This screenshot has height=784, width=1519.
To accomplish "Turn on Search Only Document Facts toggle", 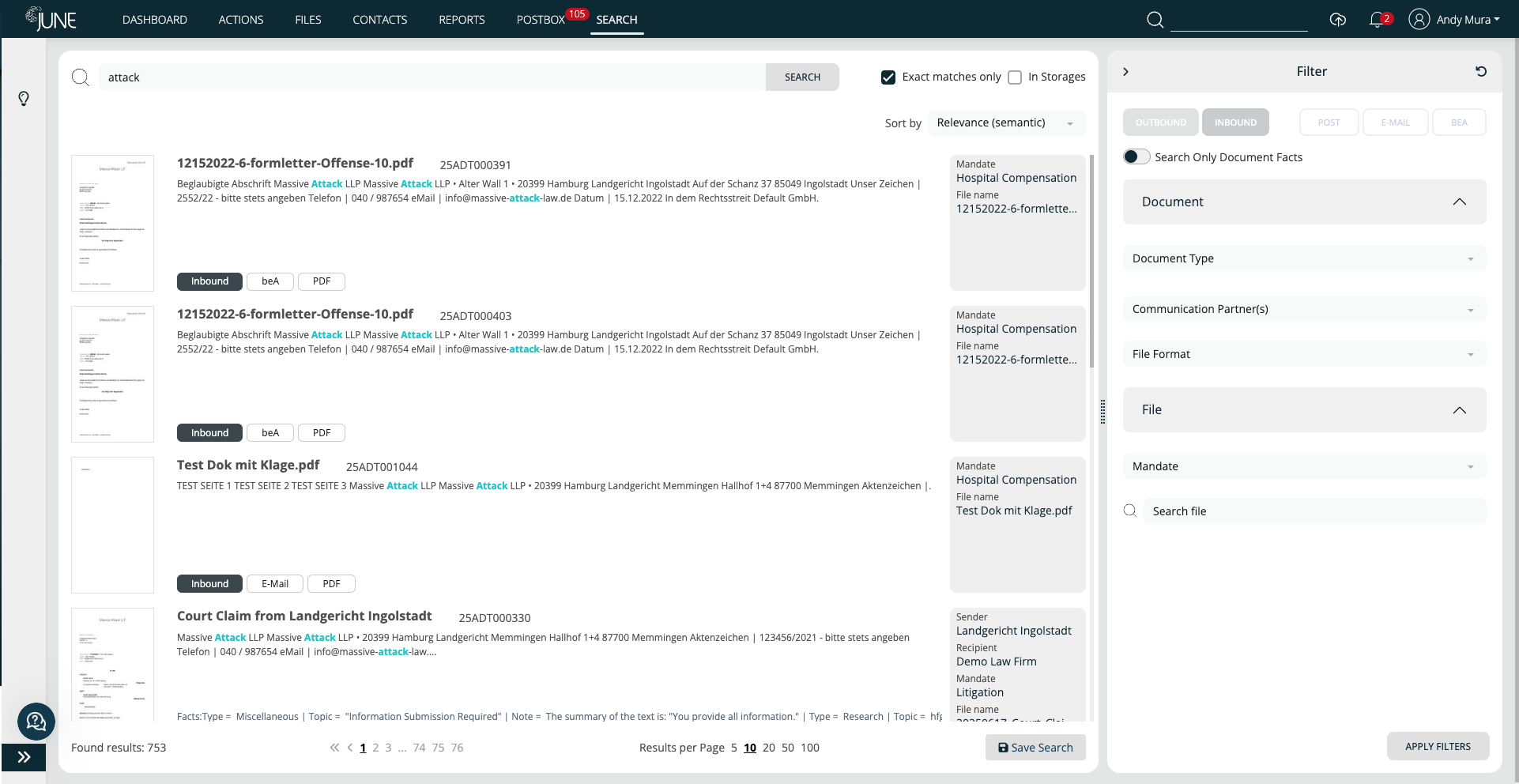I will click(1136, 156).
